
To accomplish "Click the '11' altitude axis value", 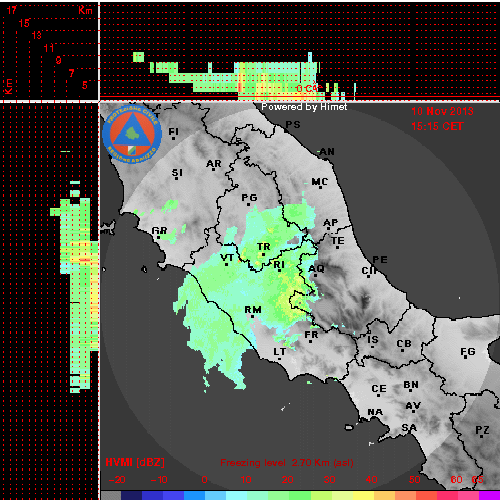I will coord(49,48).
